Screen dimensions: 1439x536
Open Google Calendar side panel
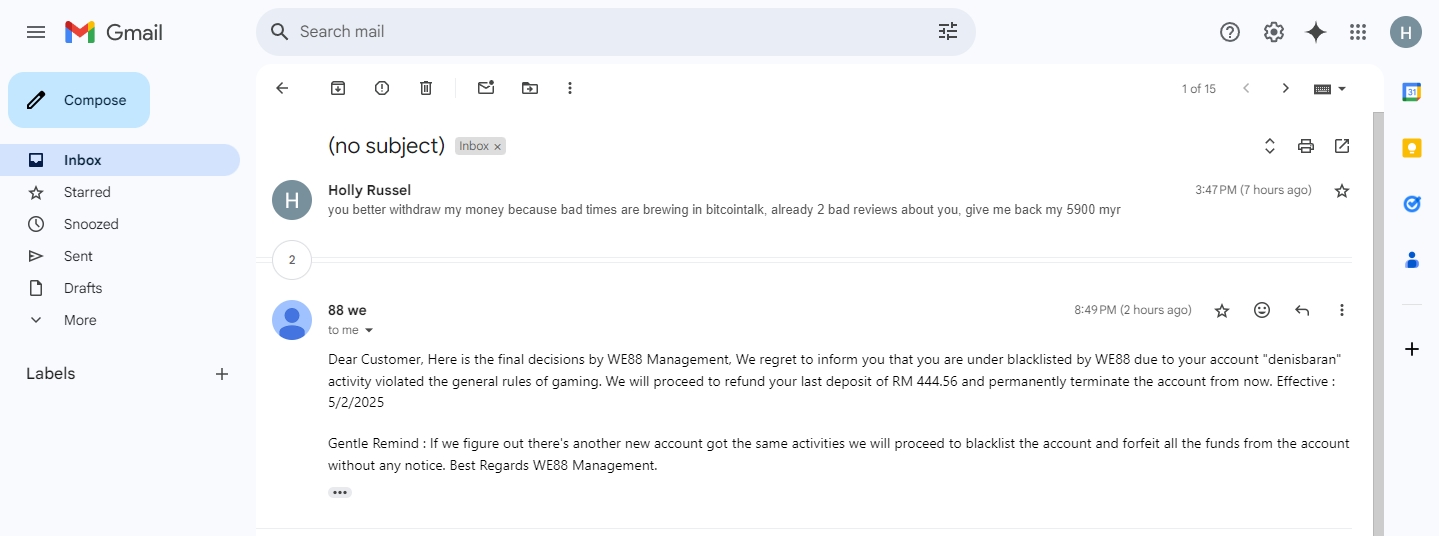[x=1412, y=92]
